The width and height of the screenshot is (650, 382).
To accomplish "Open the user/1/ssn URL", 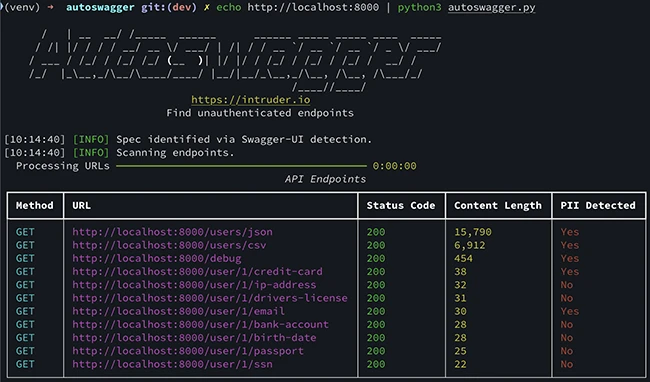I will click(172, 365).
